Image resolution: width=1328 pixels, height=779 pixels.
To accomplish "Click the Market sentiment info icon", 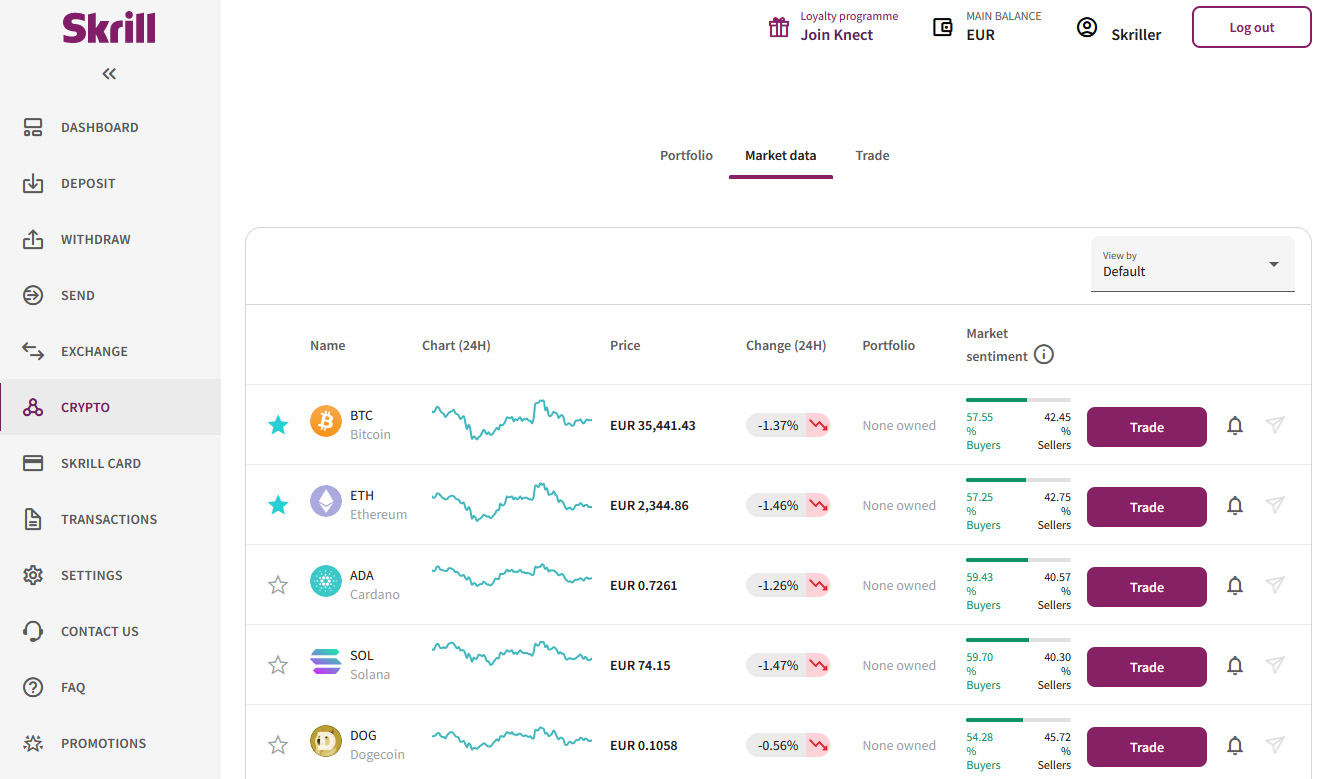I will point(1044,355).
